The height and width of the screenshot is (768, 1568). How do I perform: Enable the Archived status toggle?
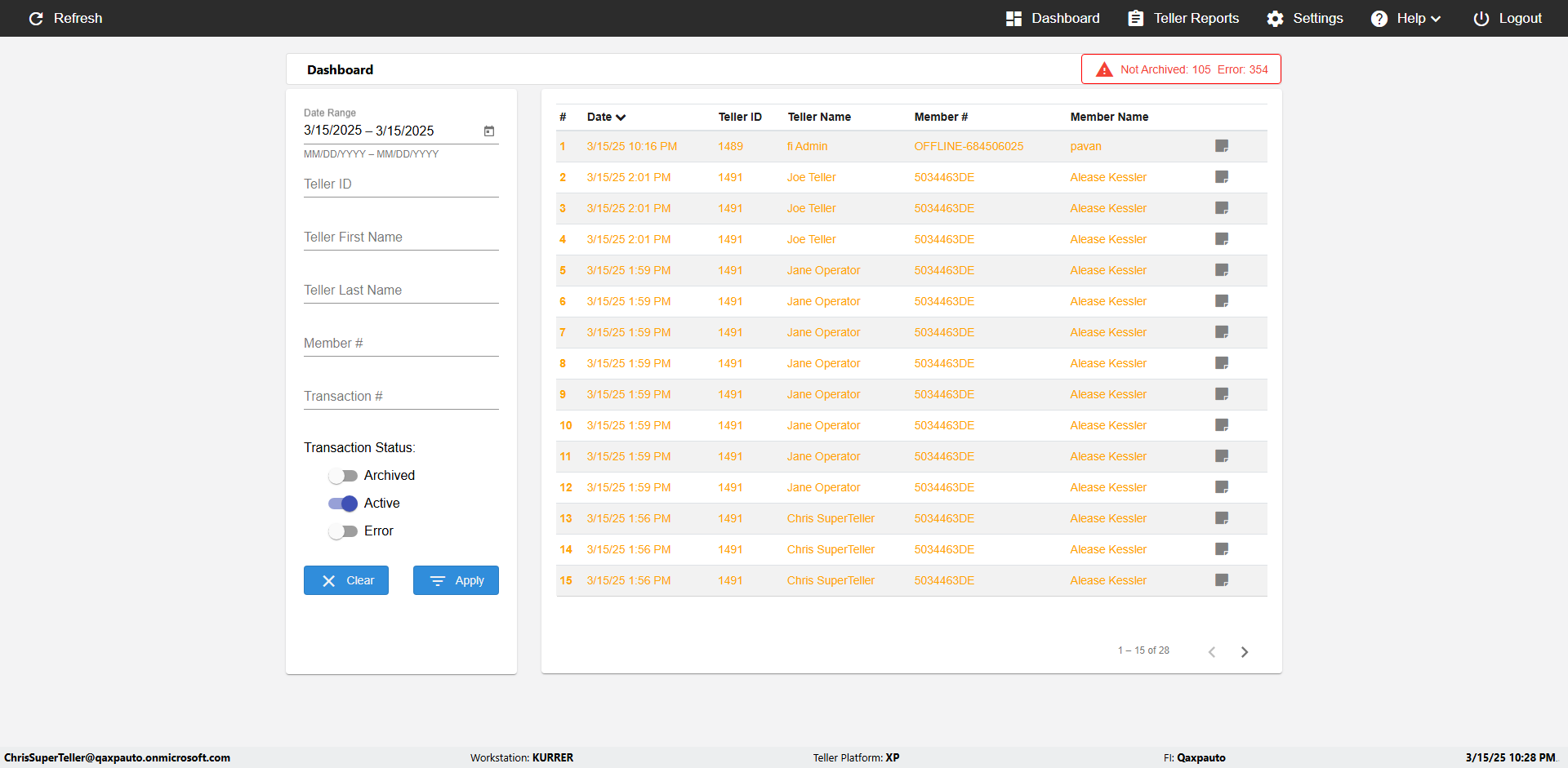[343, 476]
